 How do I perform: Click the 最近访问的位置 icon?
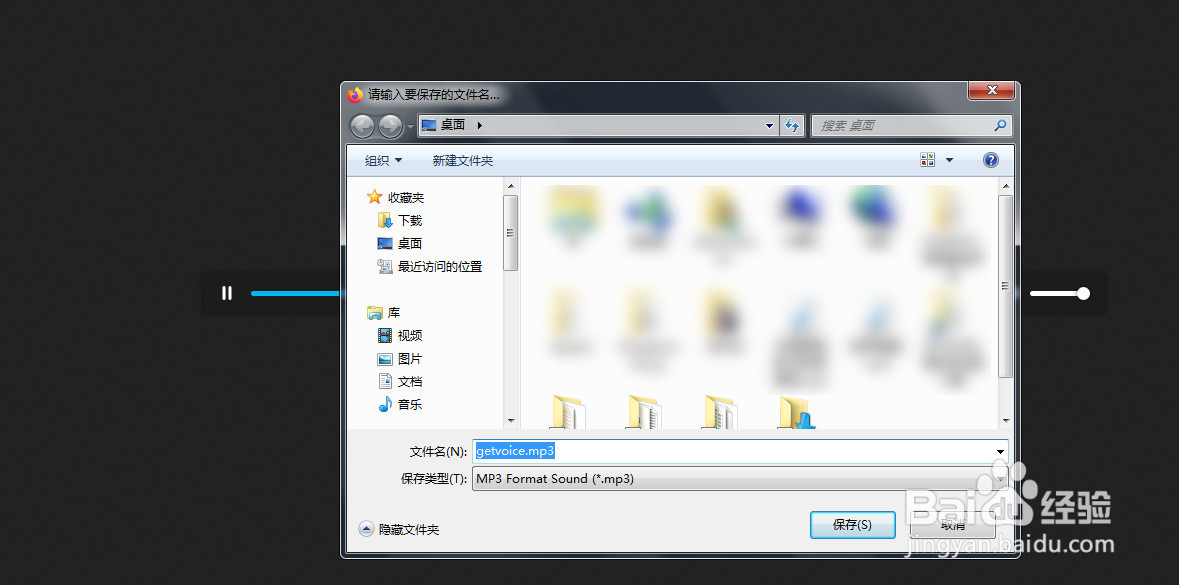[x=385, y=266]
